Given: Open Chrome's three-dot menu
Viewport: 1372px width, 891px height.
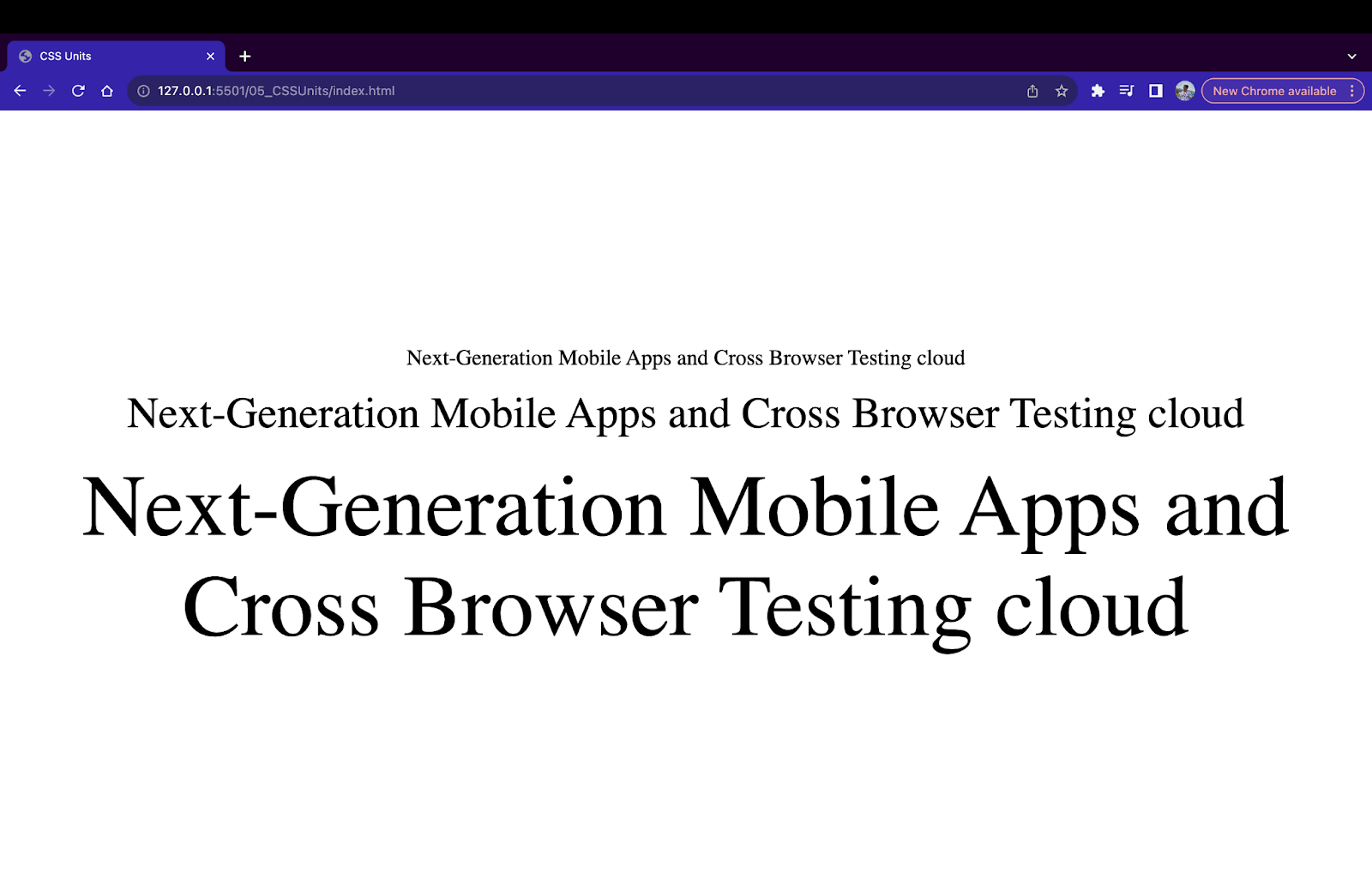Looking at the screenshot, I should 1352,91.
